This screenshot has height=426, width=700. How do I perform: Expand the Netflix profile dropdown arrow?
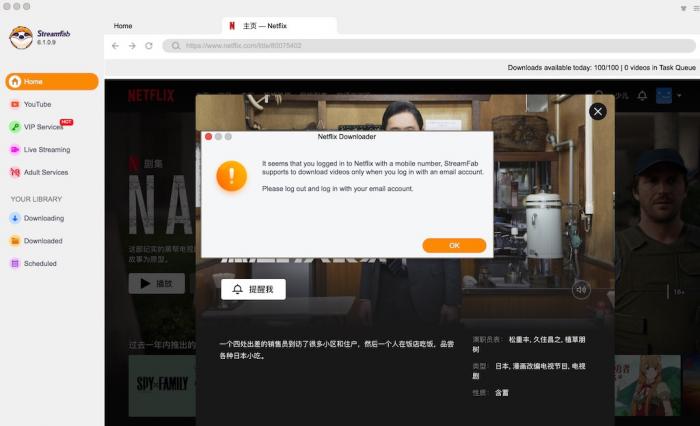(x=679, y=96)
